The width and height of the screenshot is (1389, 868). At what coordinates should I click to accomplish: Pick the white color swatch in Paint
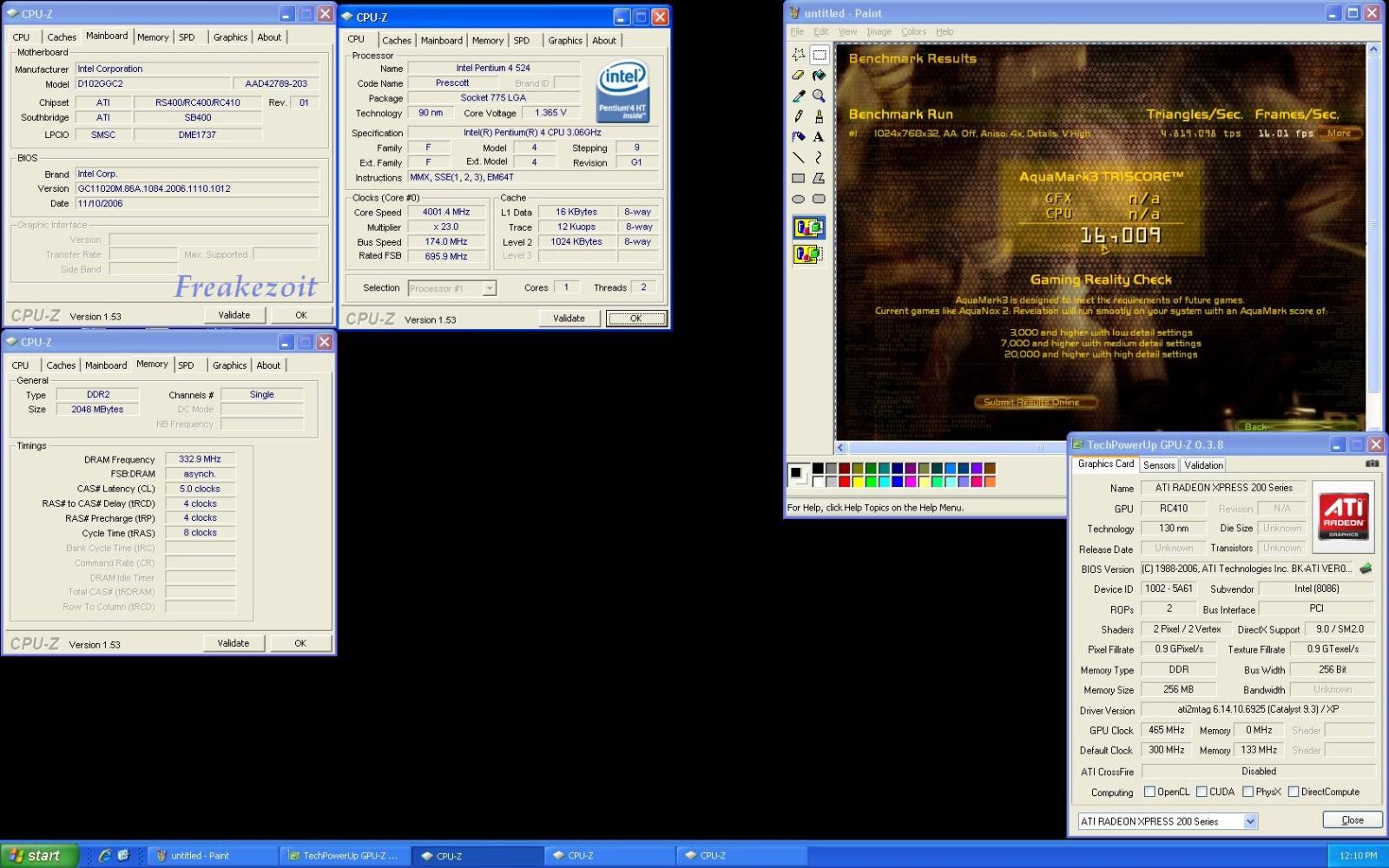click(818, 482)
